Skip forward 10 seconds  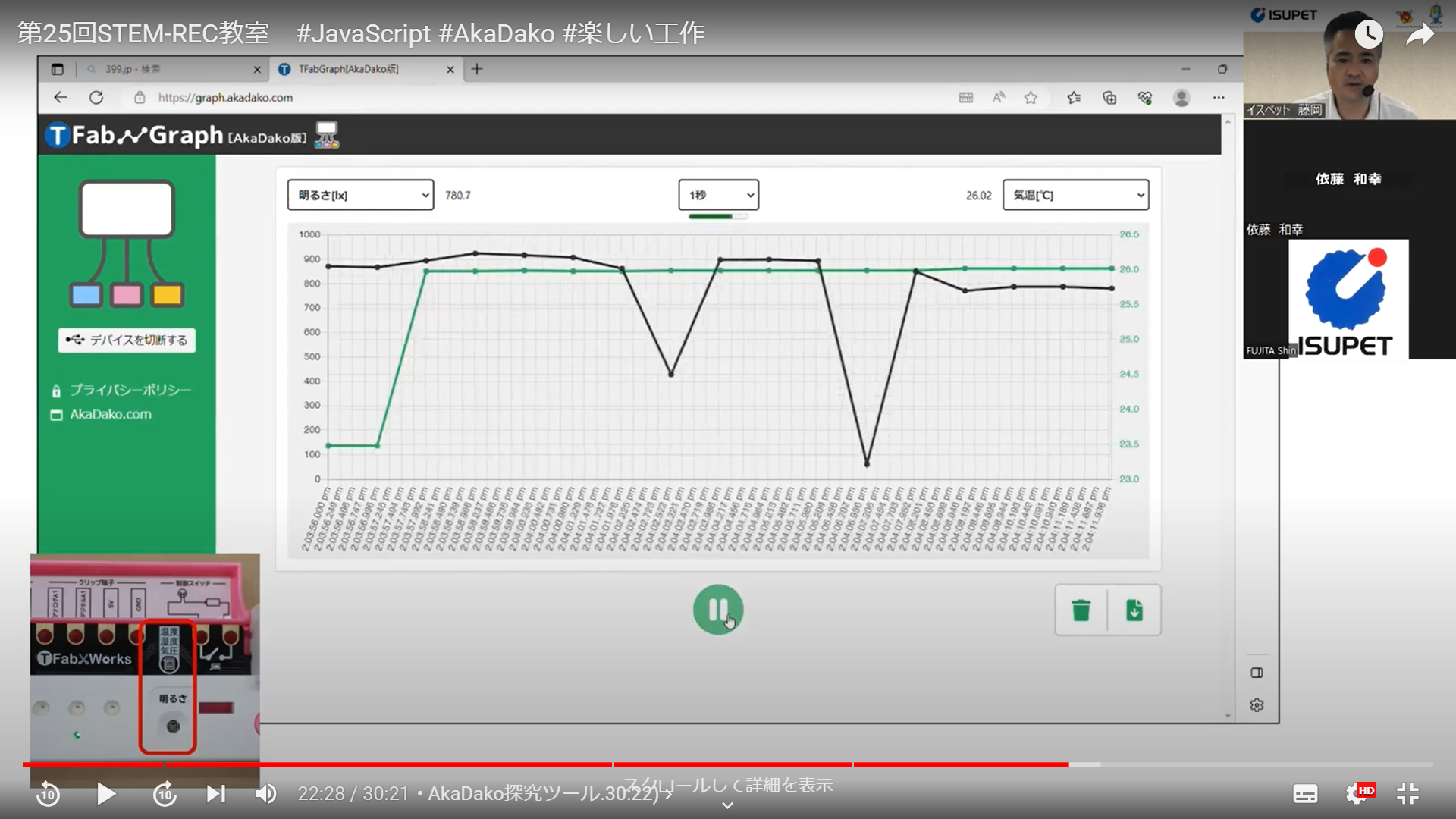165,794
